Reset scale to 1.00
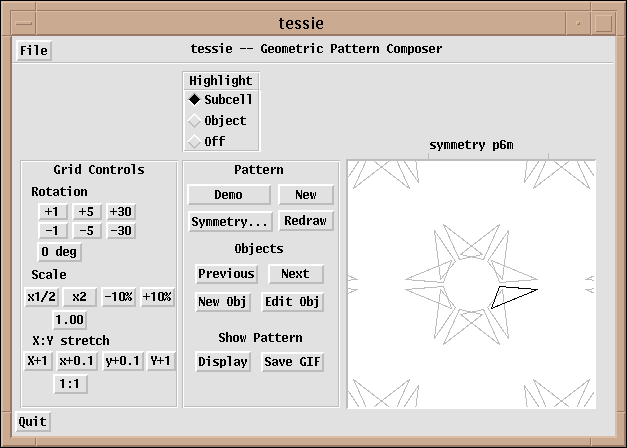The width and height of the screenshot is (627, 448). tap(69, 320)
